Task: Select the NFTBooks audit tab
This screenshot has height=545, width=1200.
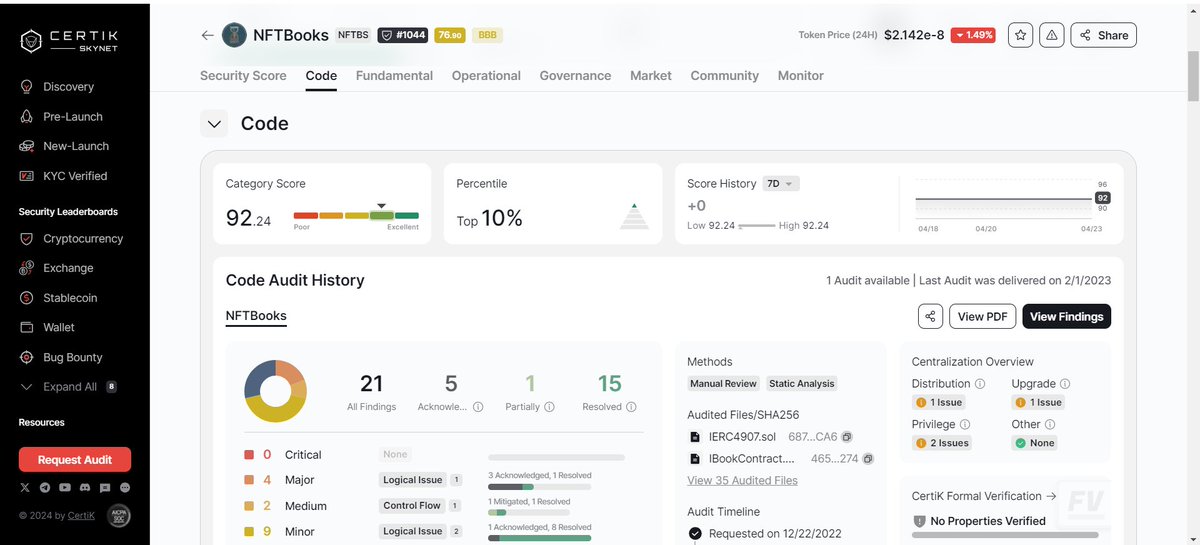Action: (256, 316)
